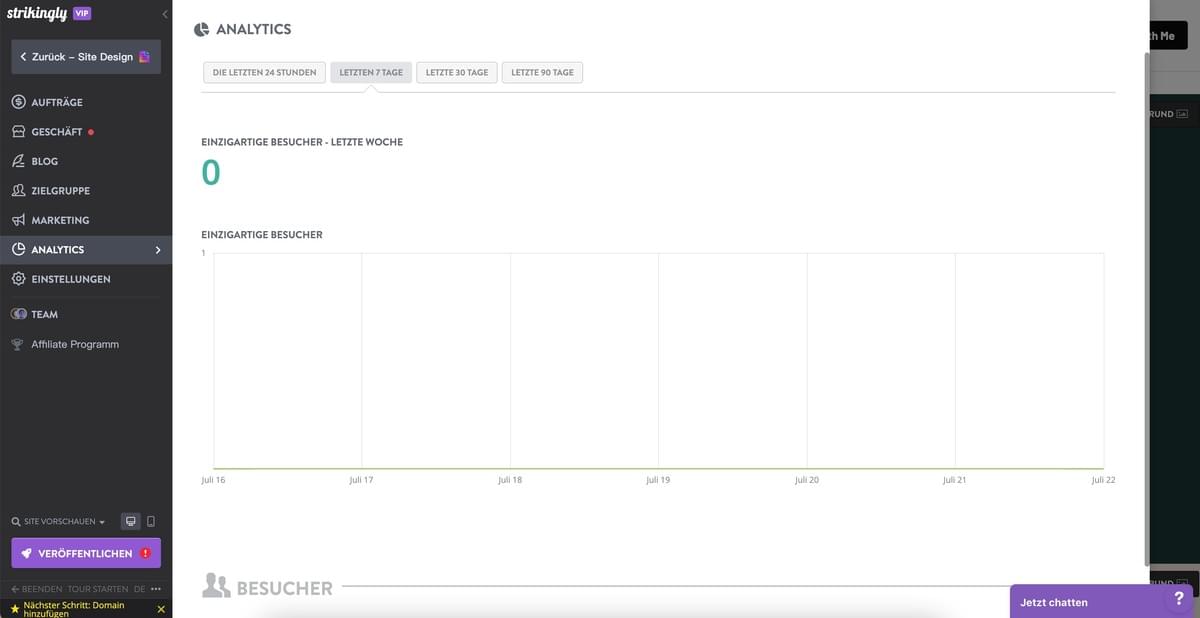Click the Beenden exit link

pyautogui.click(x=37, y=589)
